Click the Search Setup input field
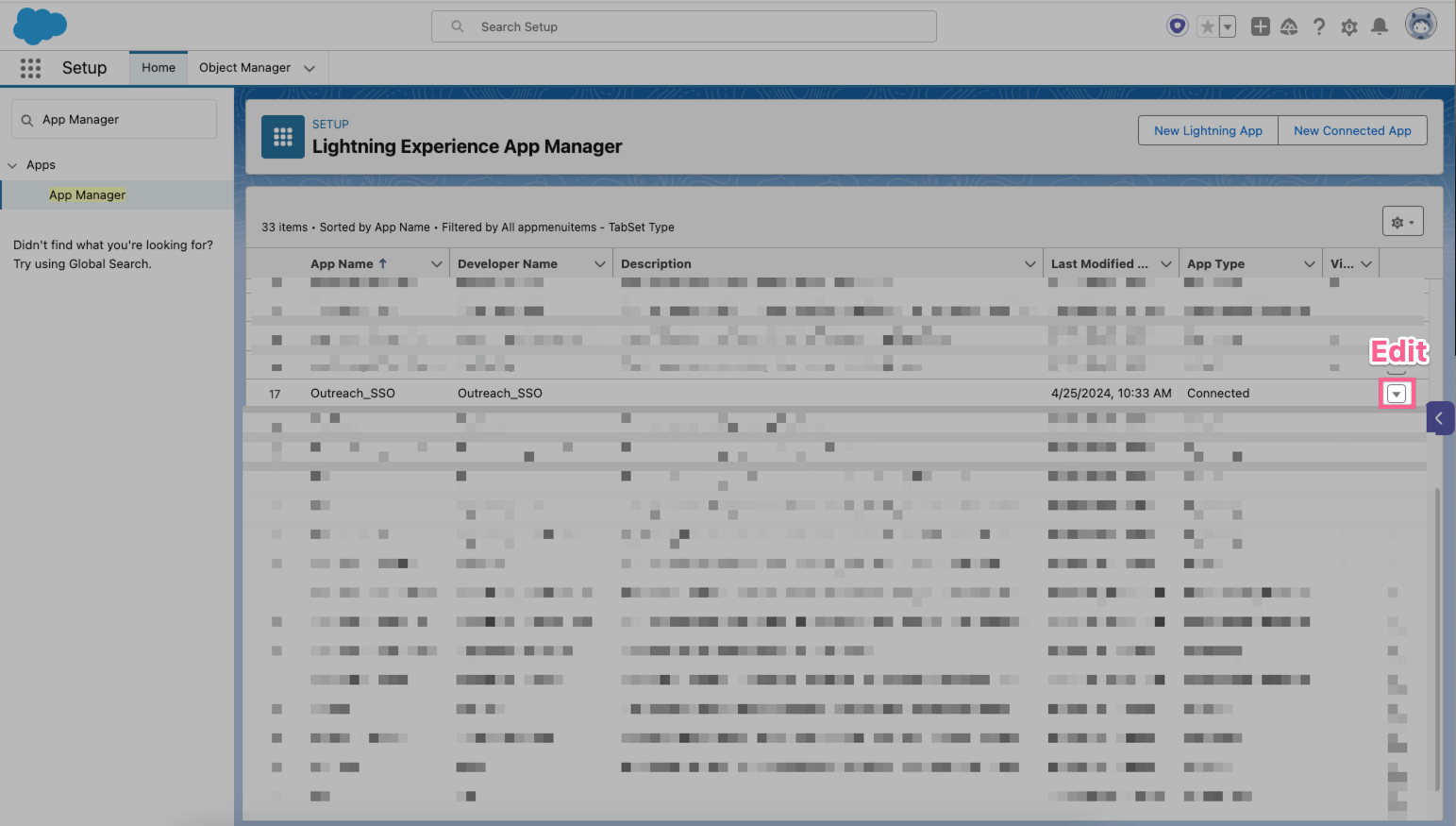The width and height of the screenshot is (1456, 826). [x=684, y=26]
